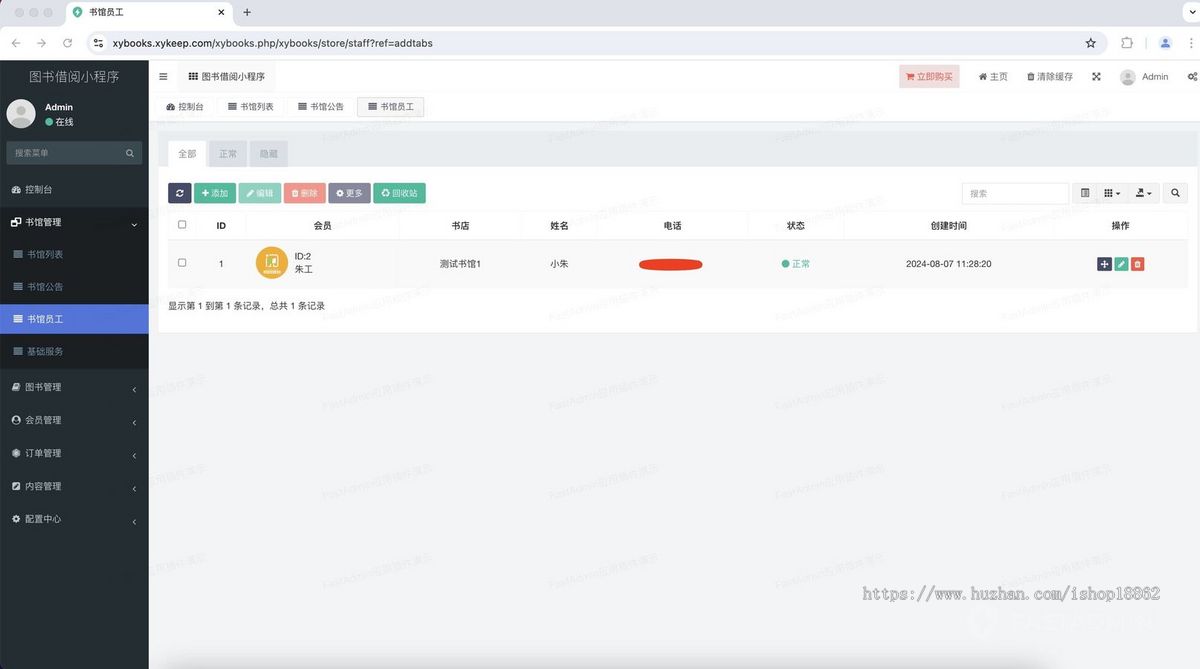Open the dark detail icon in the 操作 column
1200x669 pixels.
1104,263
